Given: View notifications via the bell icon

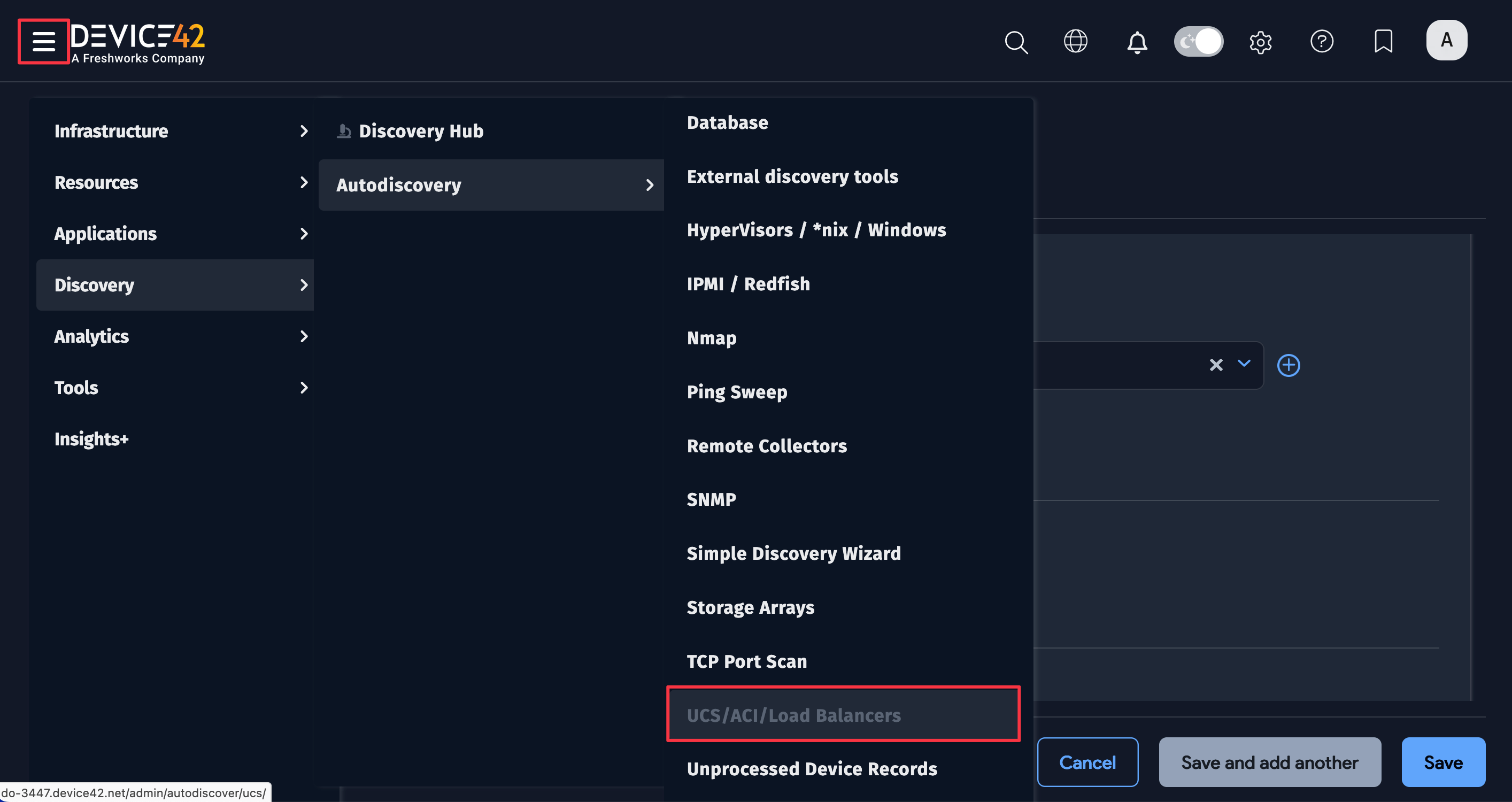Looking at the screenshot, I should 1137,42.
